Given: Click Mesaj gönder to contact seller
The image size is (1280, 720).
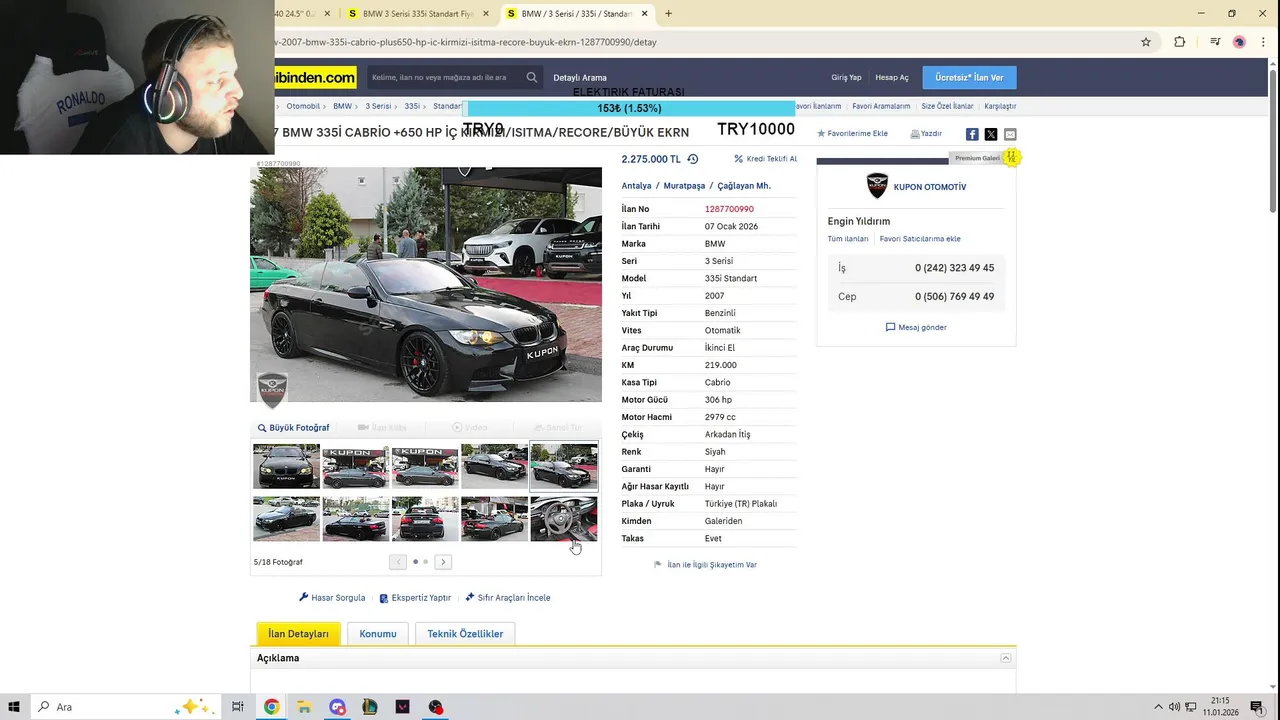Looking at the screenshot, I should (x=916, y=327).
